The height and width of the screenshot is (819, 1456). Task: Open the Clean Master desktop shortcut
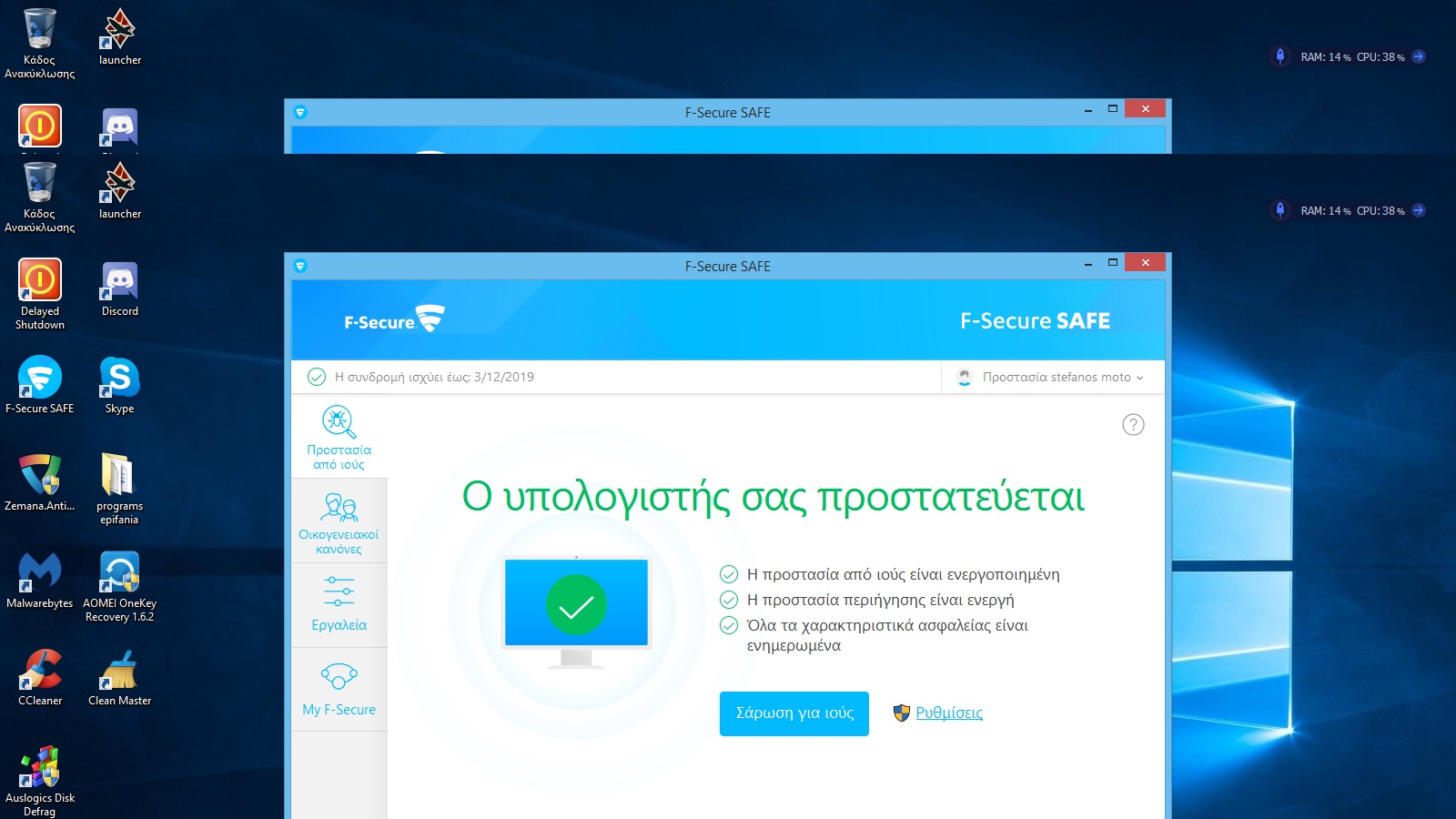[119, 677]
